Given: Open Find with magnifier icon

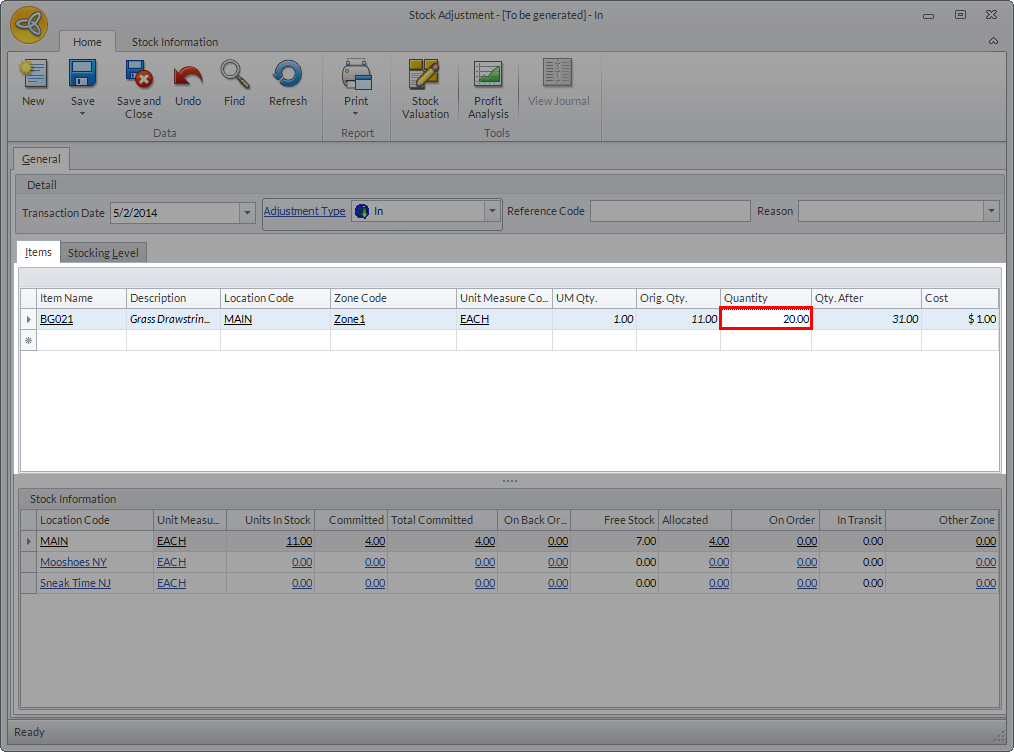Looking at the screenshot, I should point(235,76).
